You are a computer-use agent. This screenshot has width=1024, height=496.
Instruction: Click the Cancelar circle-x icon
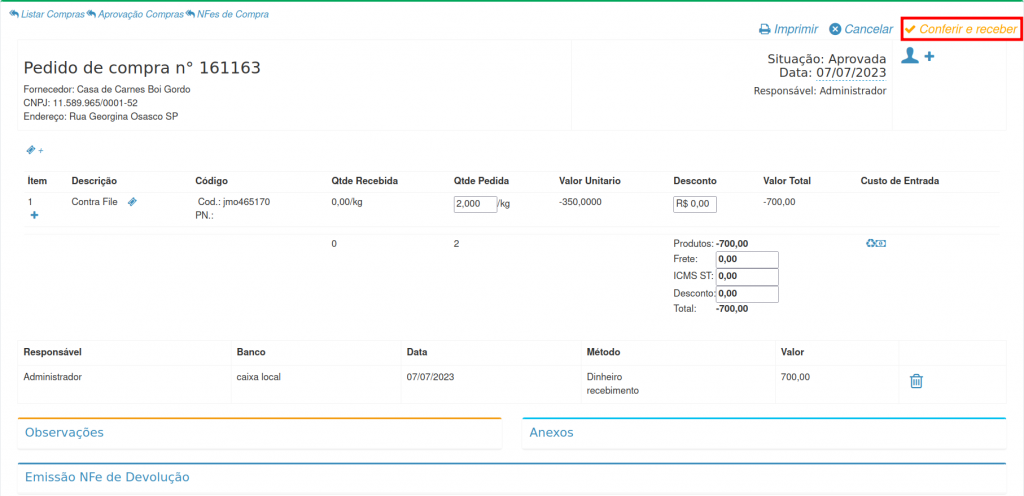[835, 30]
